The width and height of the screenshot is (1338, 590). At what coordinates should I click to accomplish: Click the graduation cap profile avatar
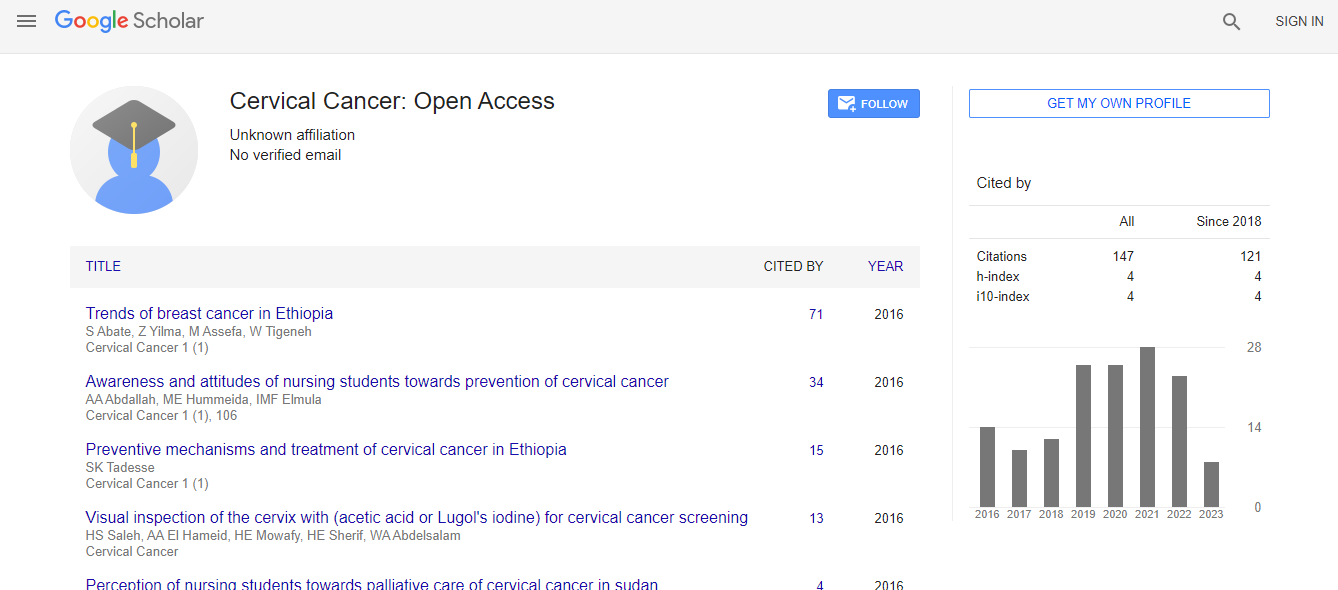134,150
